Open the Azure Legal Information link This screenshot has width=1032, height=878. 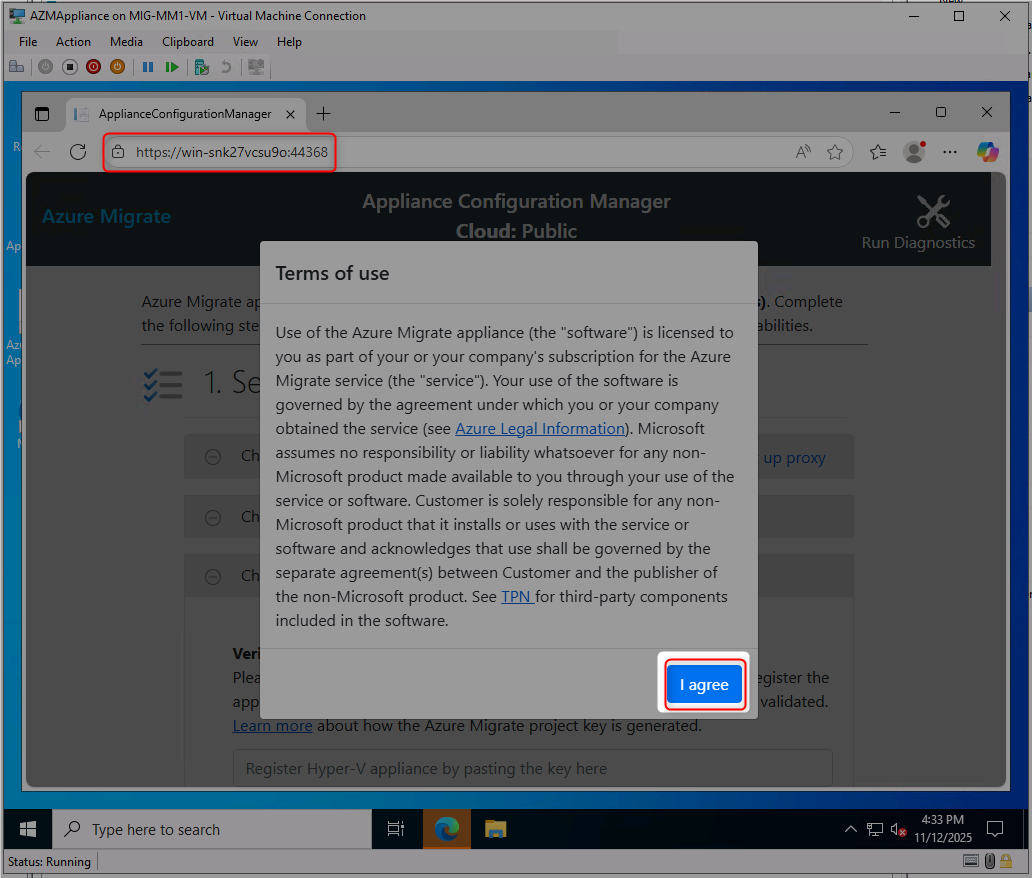pos(540,428)
